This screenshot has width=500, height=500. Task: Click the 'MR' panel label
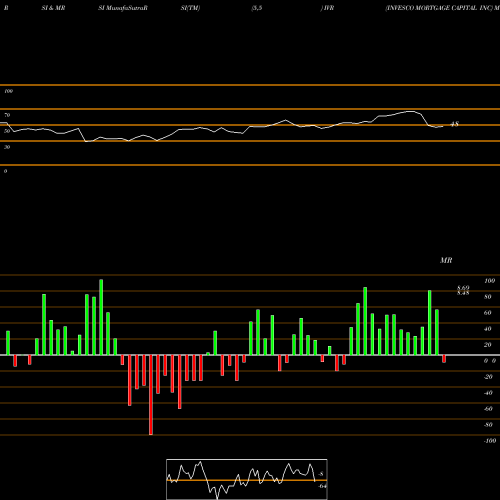[446, 260]
